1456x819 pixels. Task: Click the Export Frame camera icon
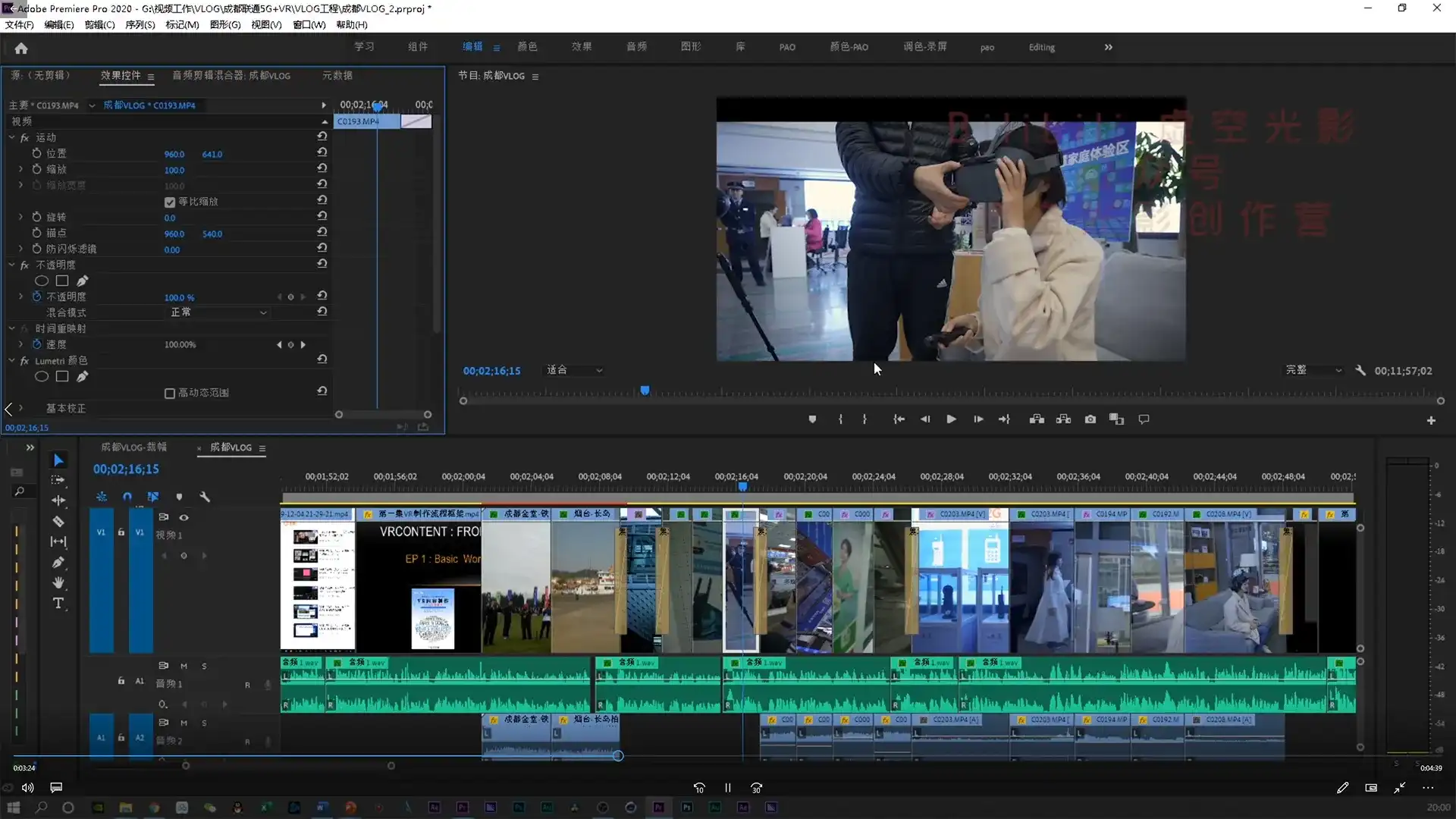tap(1090, 419)
